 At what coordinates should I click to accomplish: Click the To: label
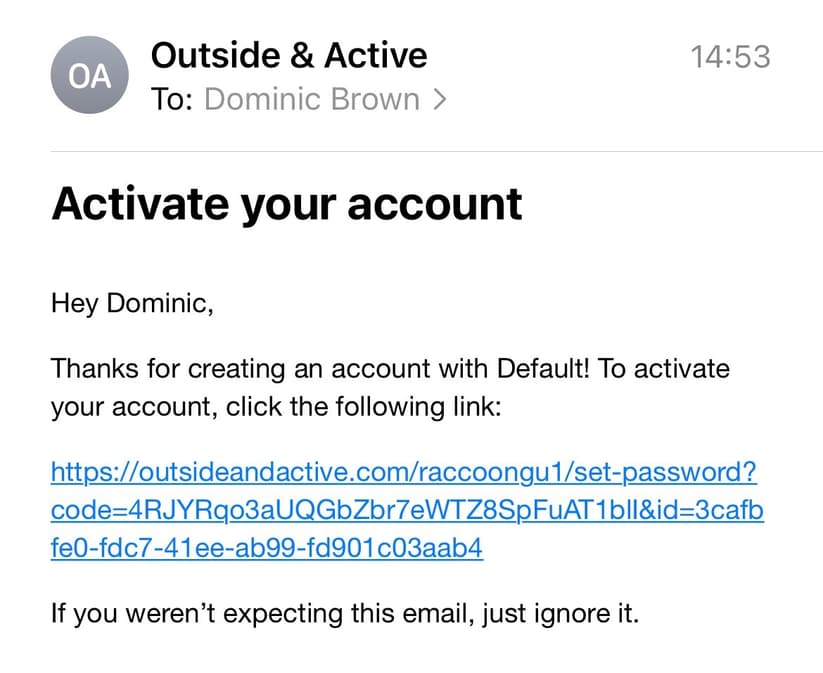(172, 99)
